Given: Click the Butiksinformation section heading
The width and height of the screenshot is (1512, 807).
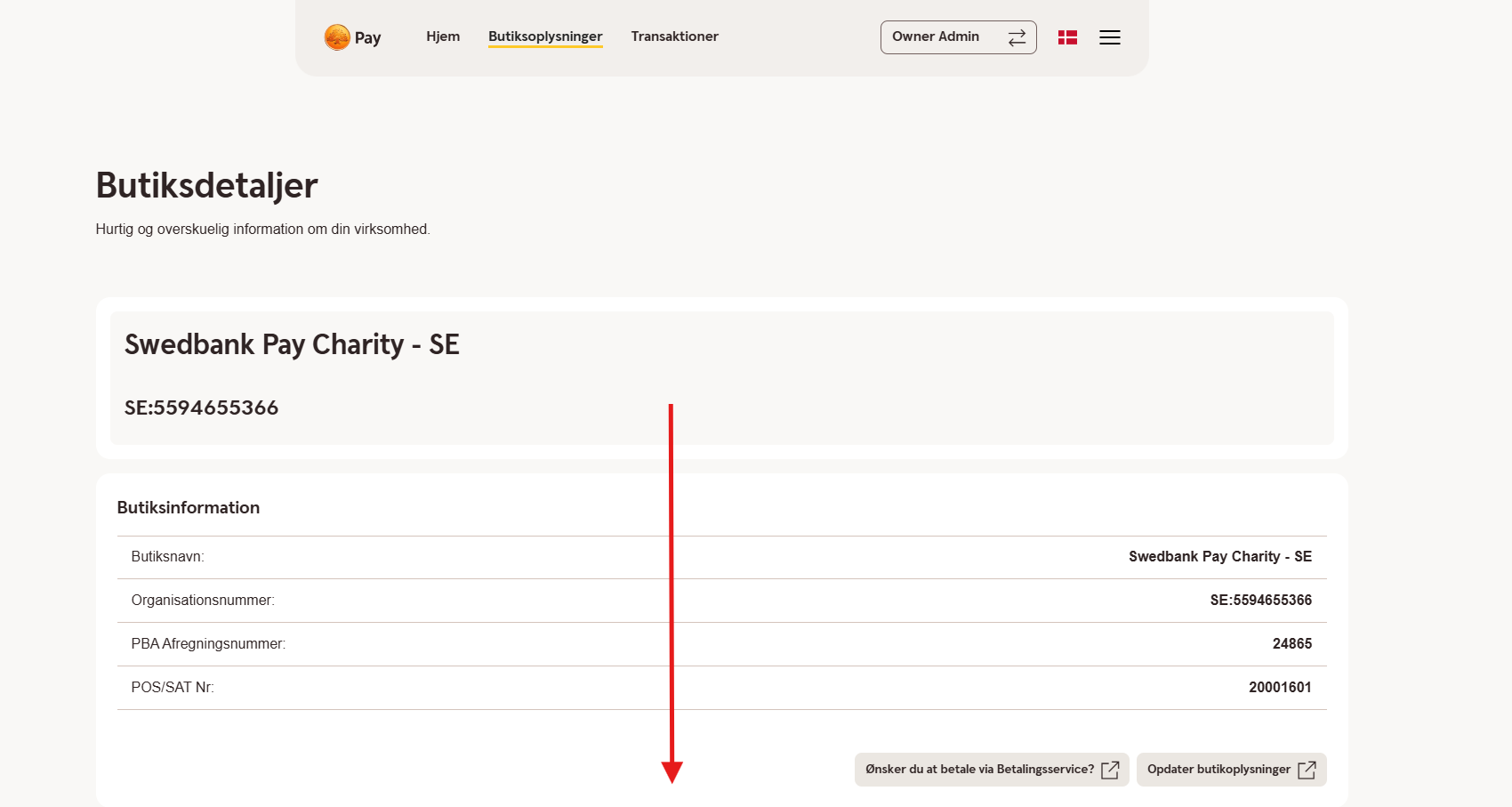Looking at the screenshot, I should pyautogui.click(x=189, y=507).
